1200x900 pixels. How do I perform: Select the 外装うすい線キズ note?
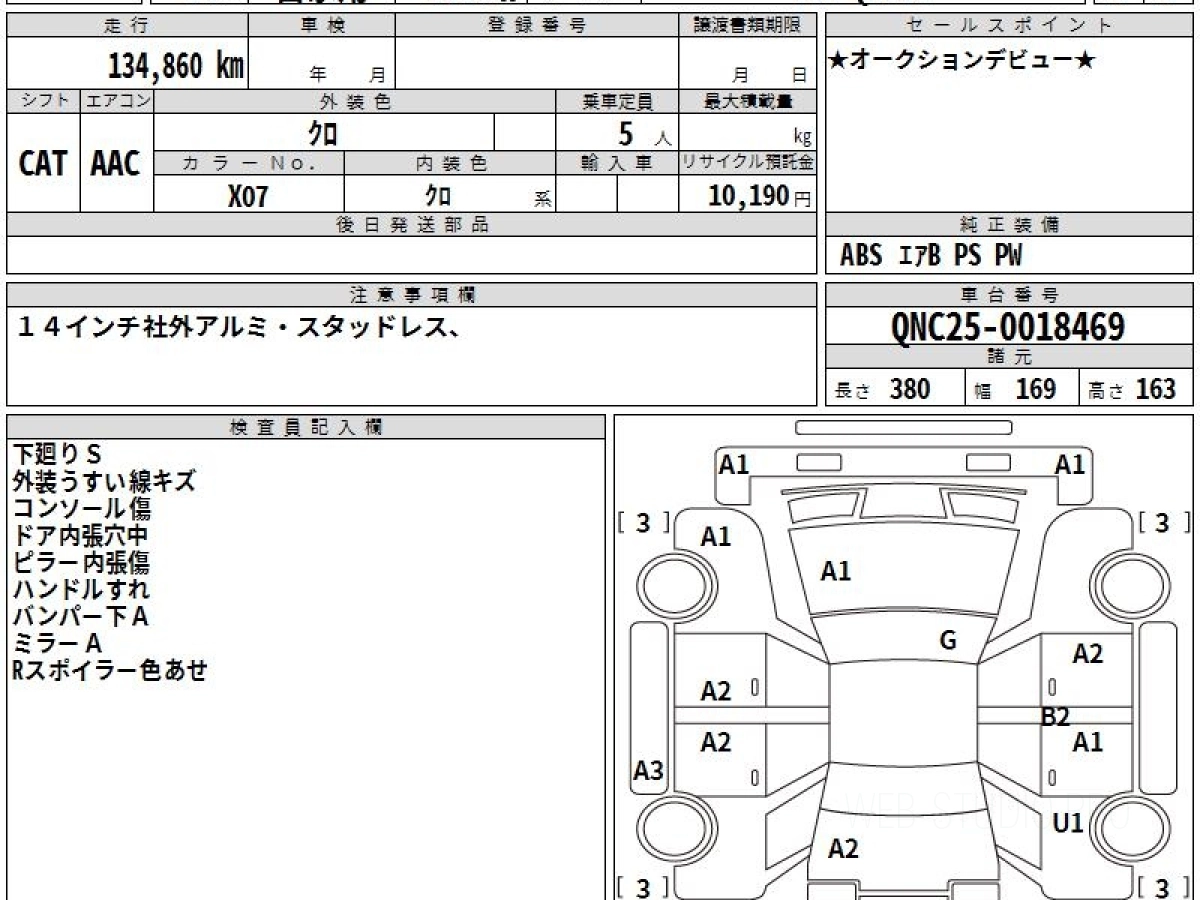[x=104, y=482]
